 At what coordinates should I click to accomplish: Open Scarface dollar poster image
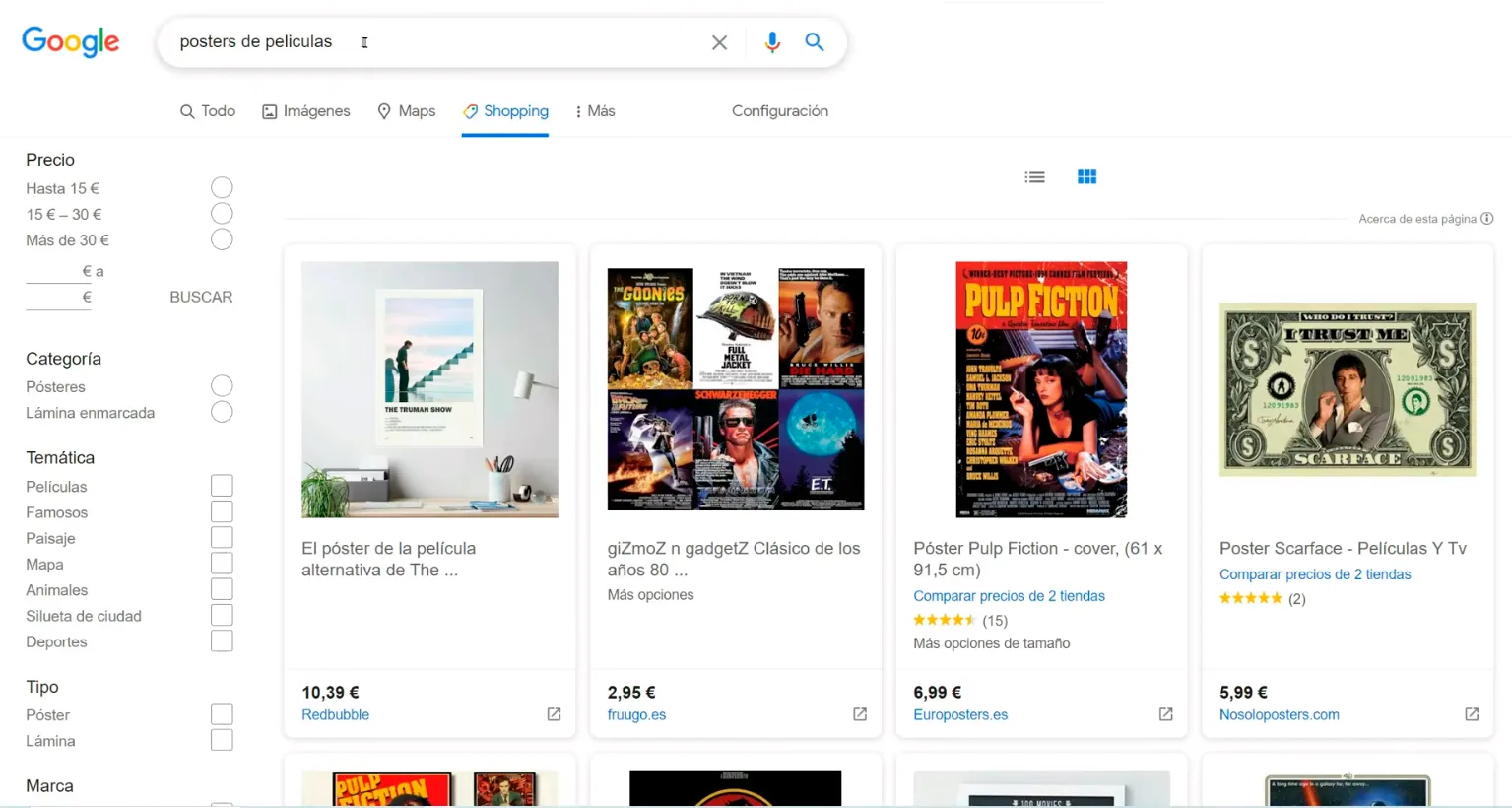click(1348, 389)
